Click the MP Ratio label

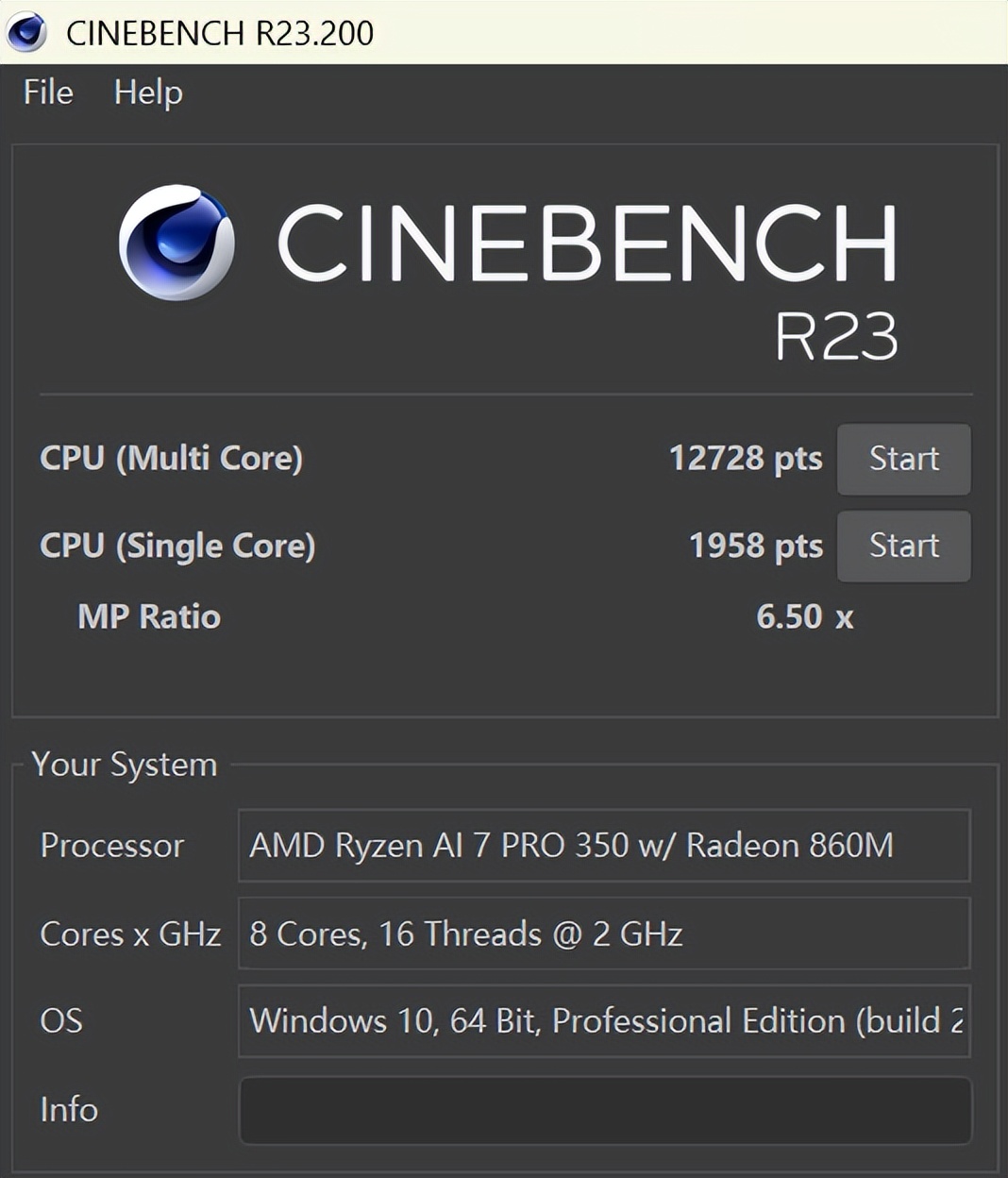click(x=149, y=616)
